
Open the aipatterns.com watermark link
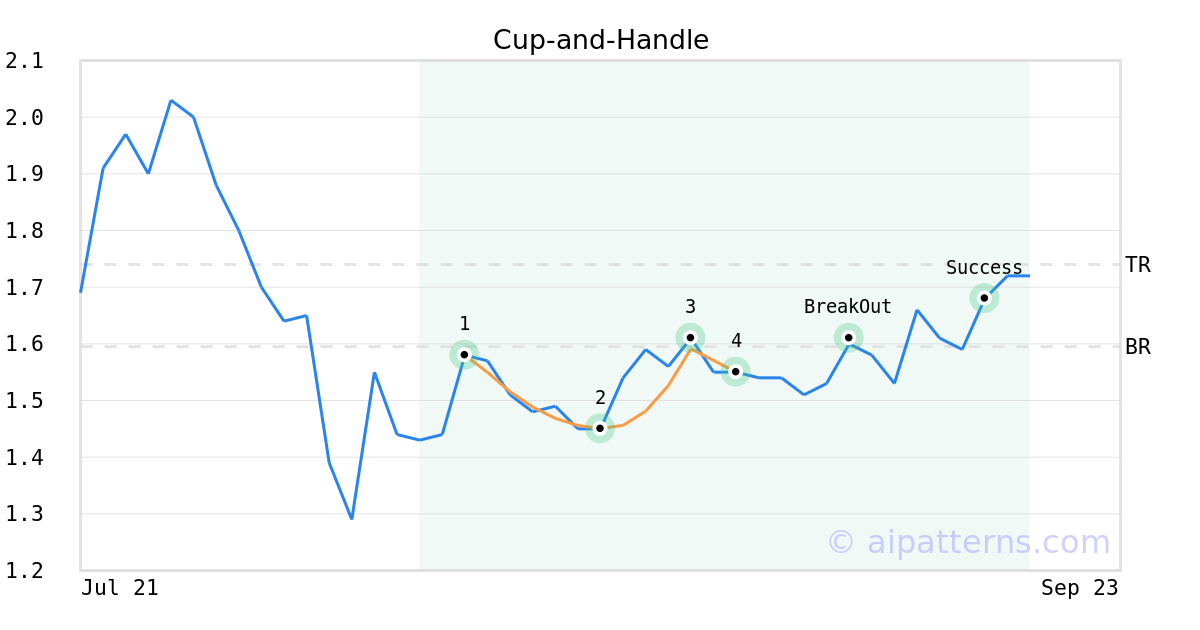[x=968, y=542]
